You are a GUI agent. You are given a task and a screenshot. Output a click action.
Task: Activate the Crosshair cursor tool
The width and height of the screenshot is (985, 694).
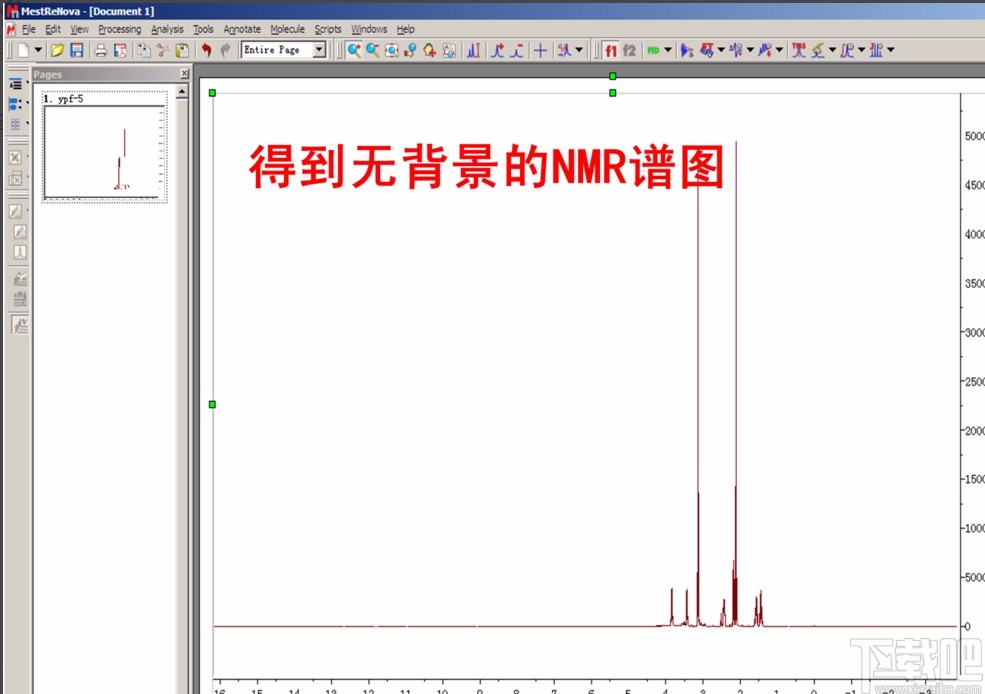point(539,50)
